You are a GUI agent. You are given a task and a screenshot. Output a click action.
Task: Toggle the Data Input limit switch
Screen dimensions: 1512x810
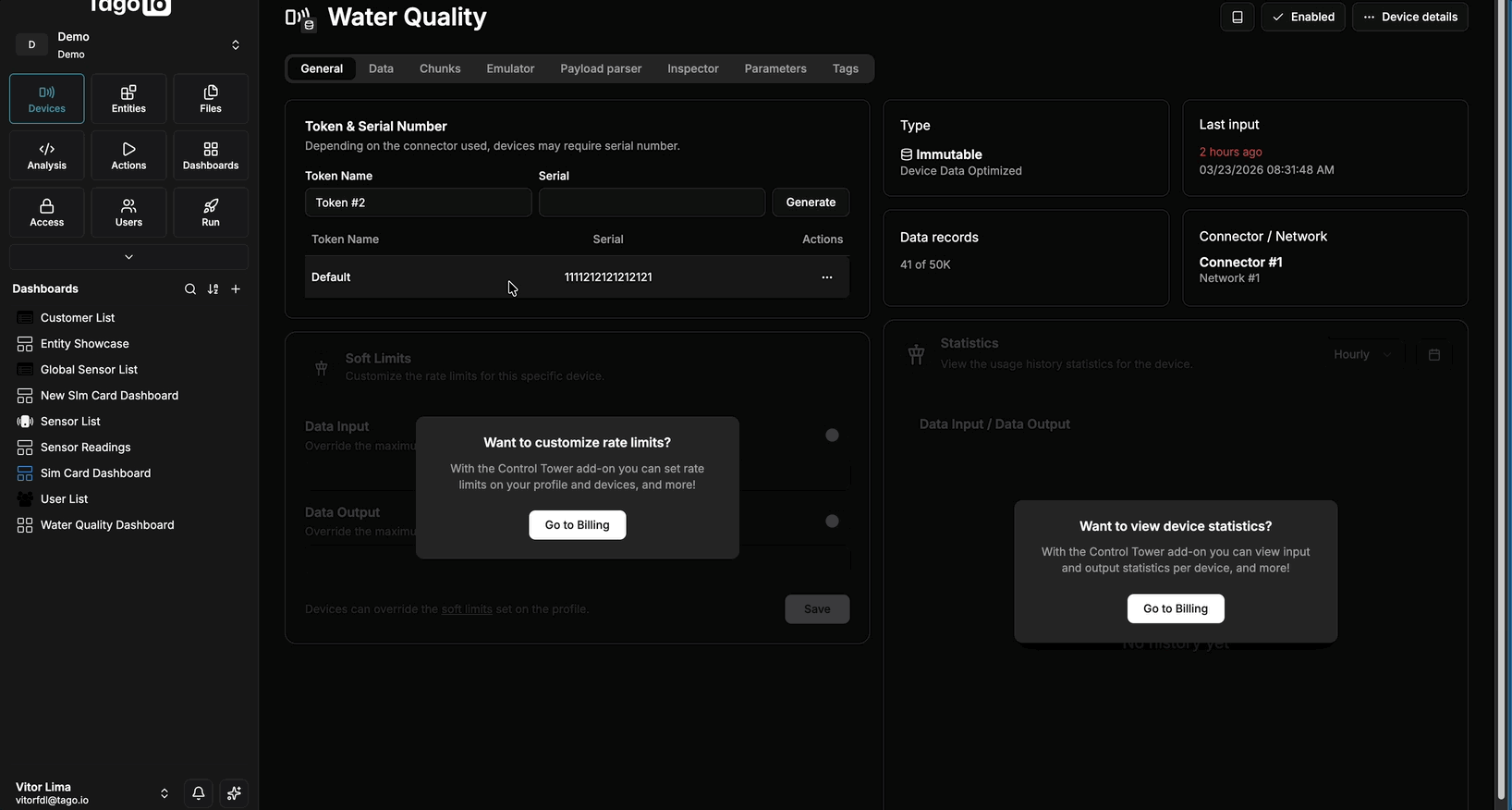pos(832,436)
